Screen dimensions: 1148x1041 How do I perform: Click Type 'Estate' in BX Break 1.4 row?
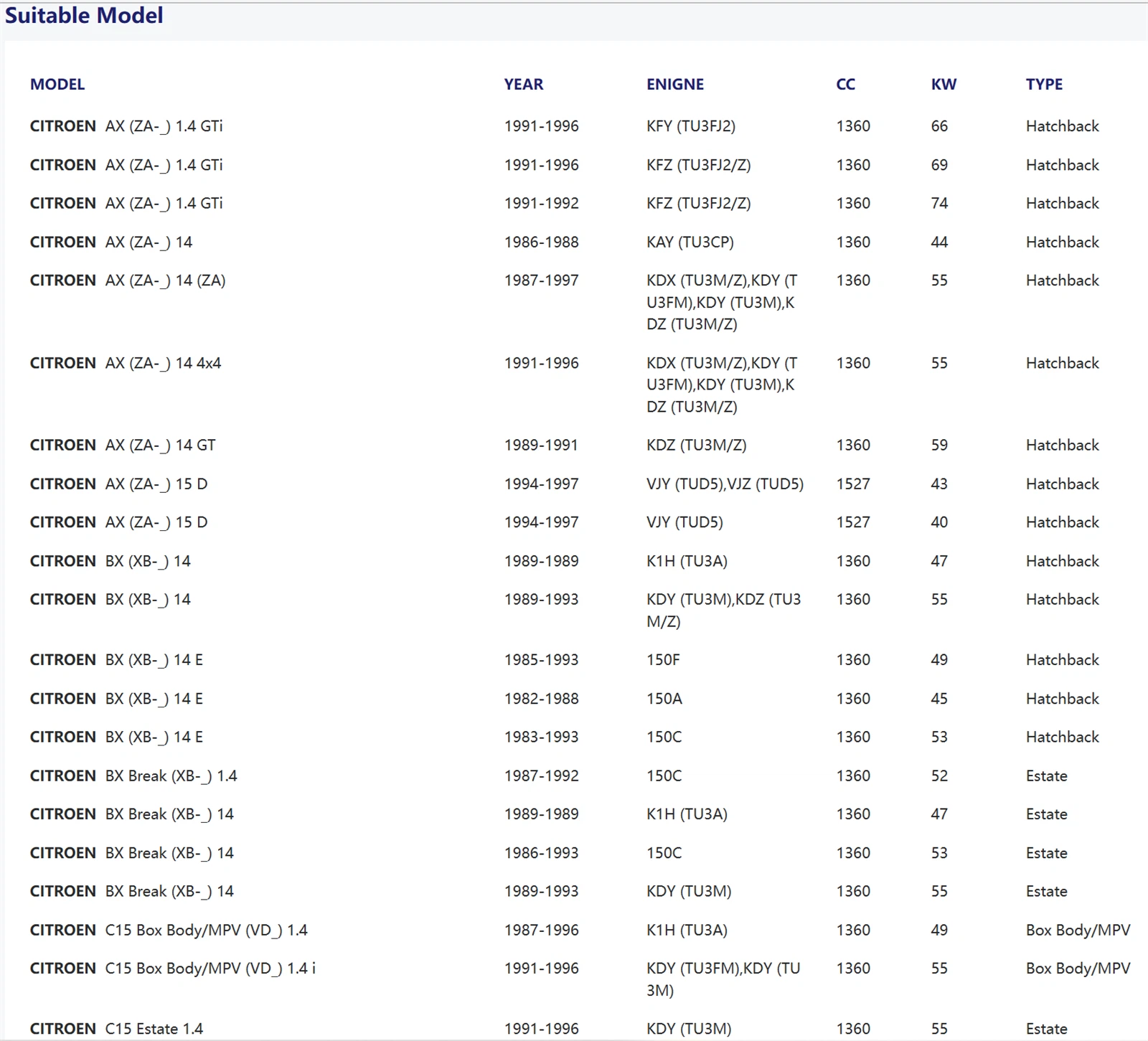1046,776
